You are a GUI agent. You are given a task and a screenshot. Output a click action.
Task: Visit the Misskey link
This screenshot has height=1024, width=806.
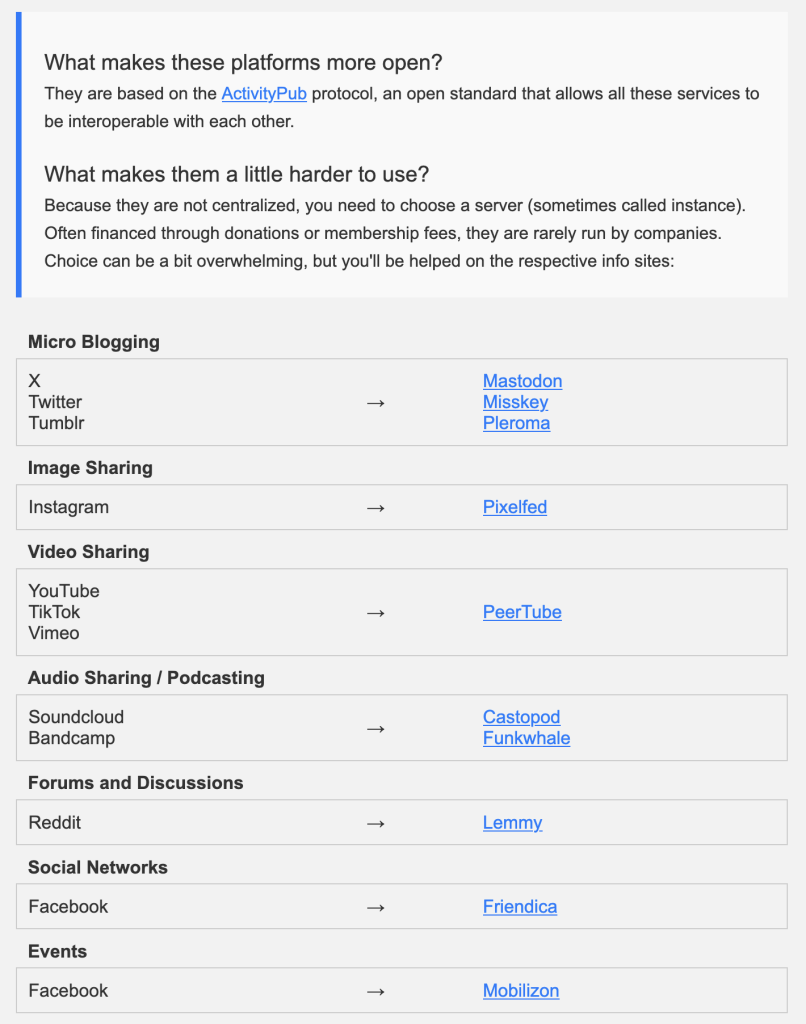(515, 402)
